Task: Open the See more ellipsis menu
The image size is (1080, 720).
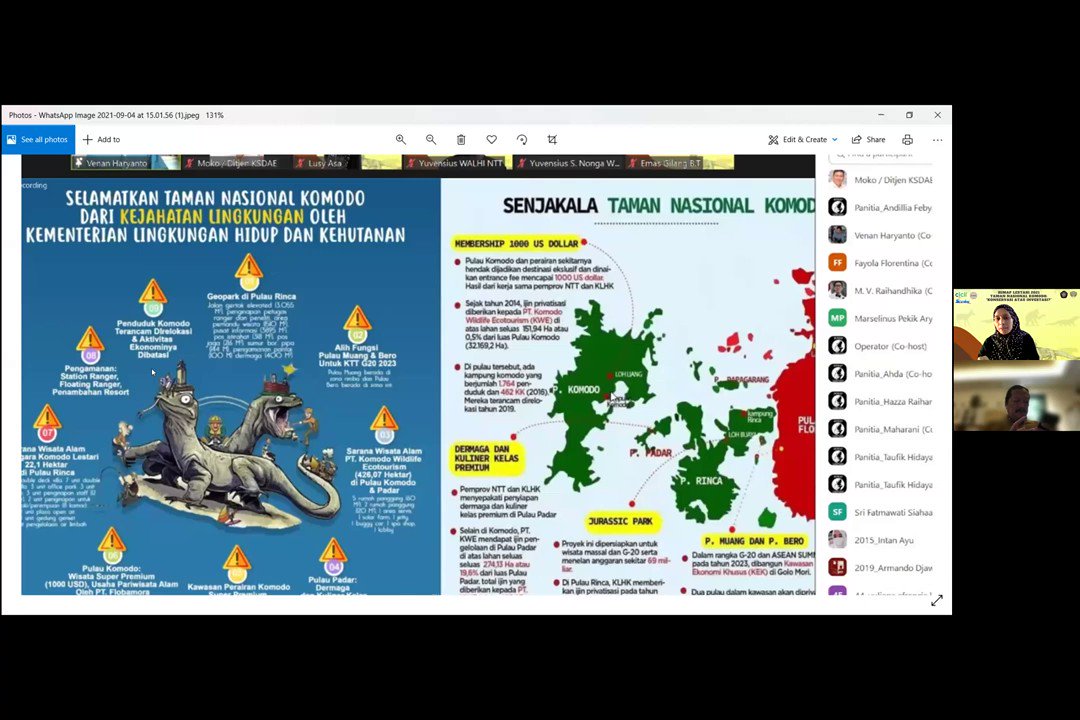Action: (937, 140)
